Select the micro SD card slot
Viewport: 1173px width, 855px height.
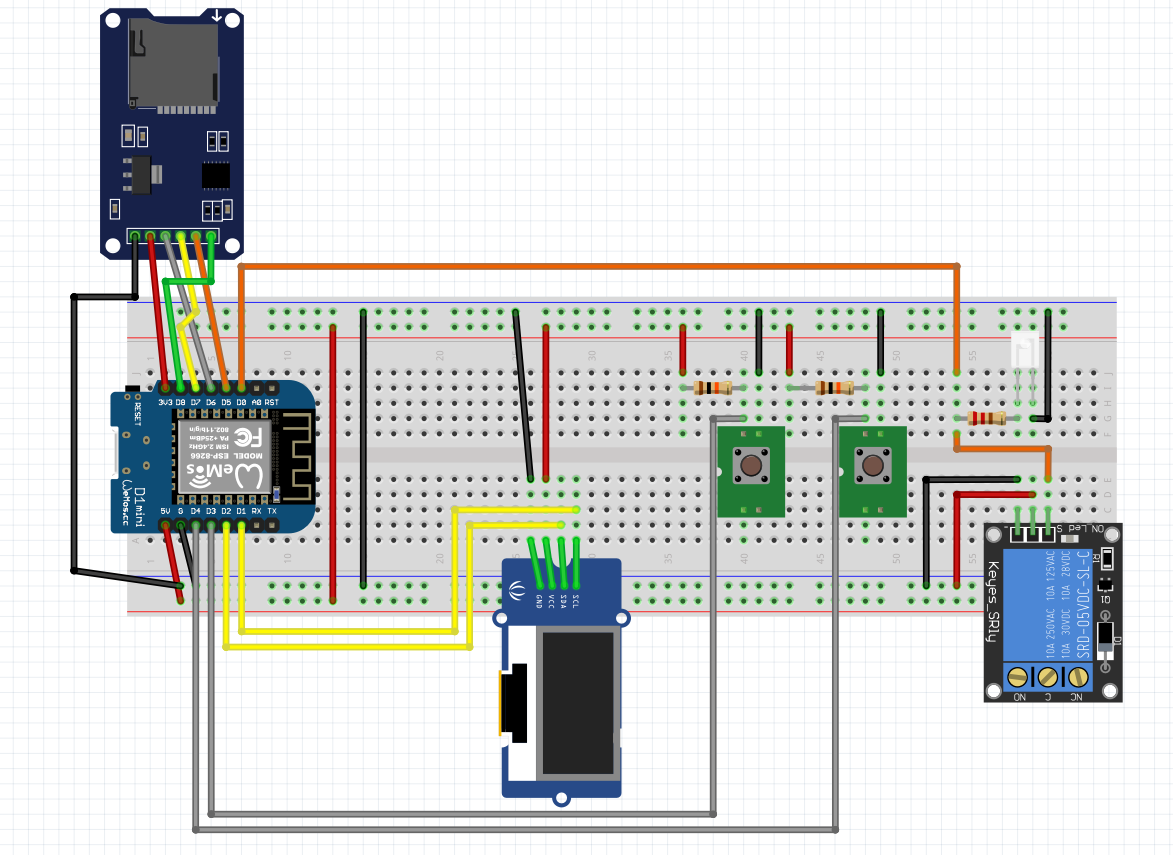click(x=174, y=66)
